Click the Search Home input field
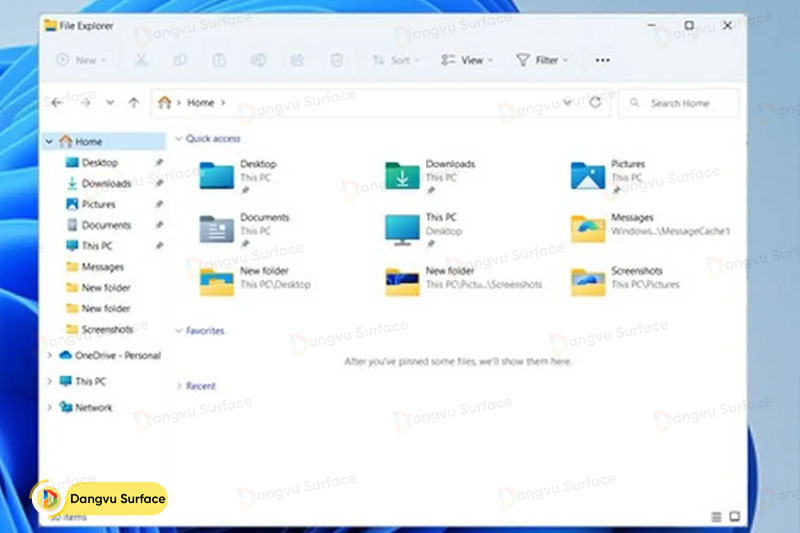This screenshot has width=800, height=533. [x=679, y=103]
